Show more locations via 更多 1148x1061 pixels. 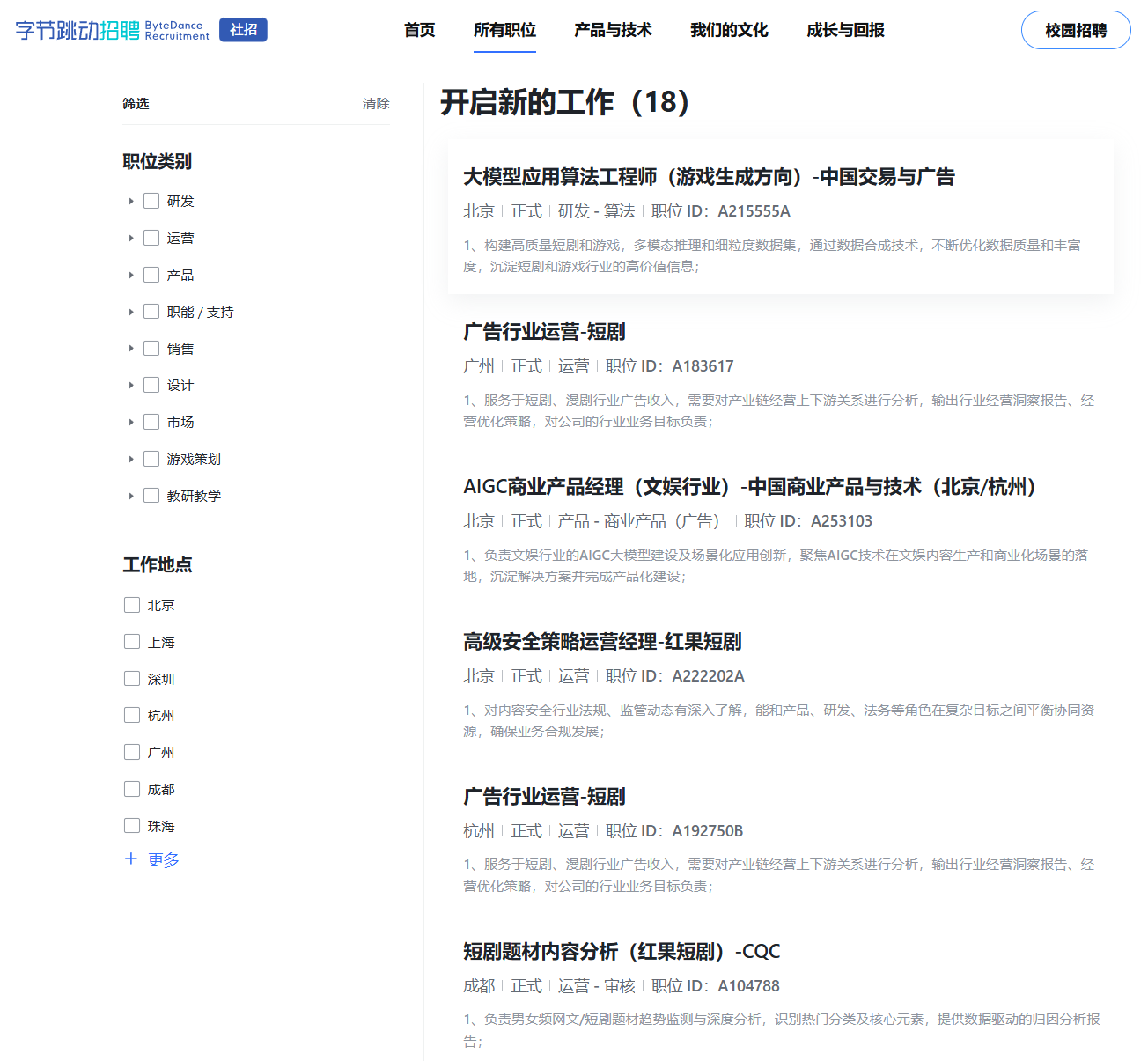[x=163, y=859]
